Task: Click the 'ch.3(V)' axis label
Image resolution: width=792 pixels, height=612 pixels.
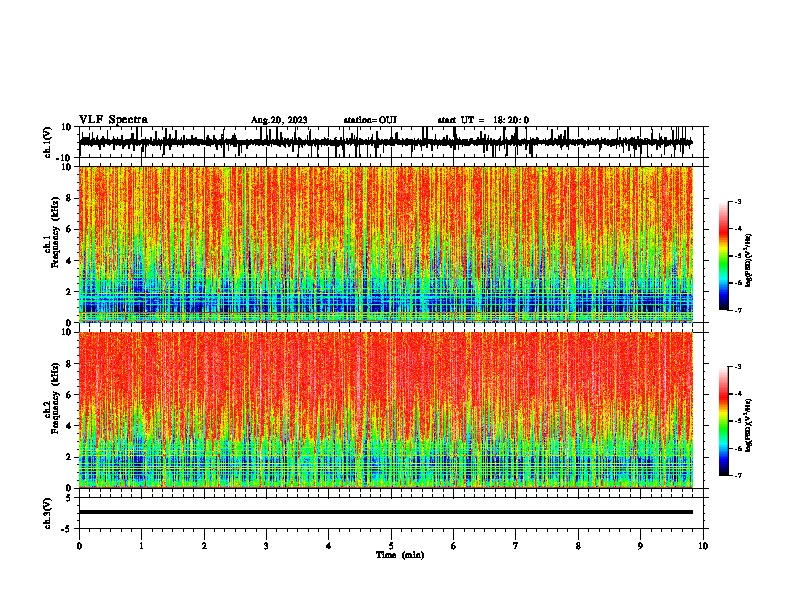Action: 47,514
